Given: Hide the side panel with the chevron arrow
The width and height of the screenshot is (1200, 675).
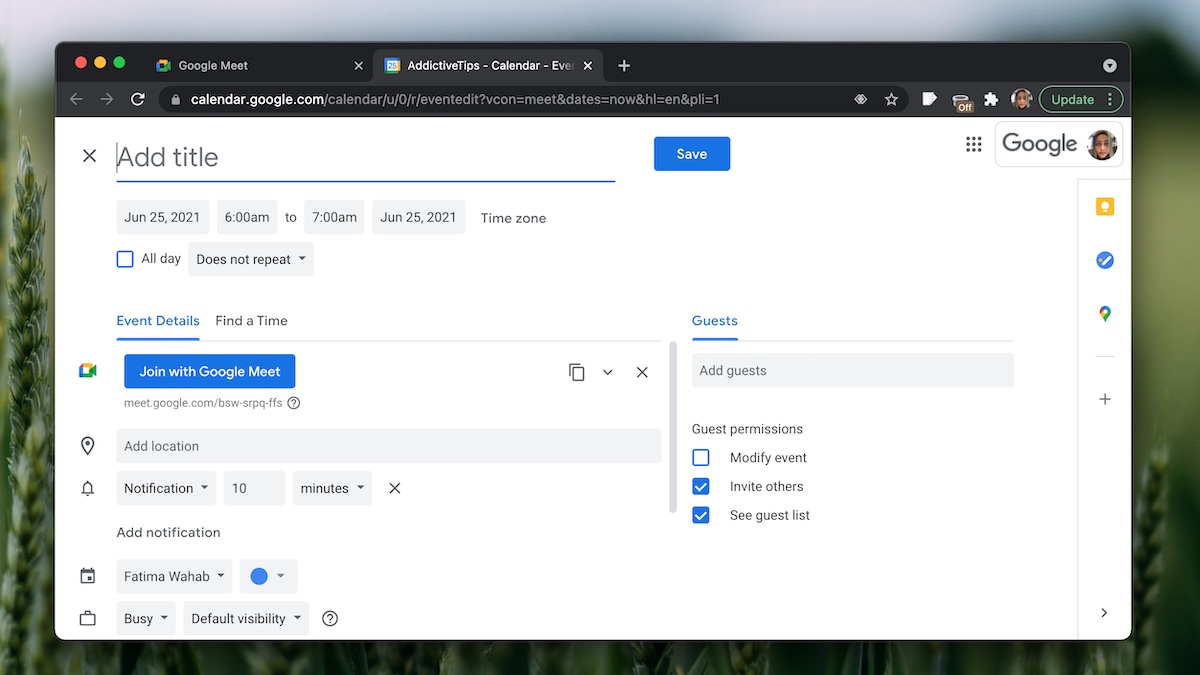Looking at the screenshot, I should coord(1104,613).
